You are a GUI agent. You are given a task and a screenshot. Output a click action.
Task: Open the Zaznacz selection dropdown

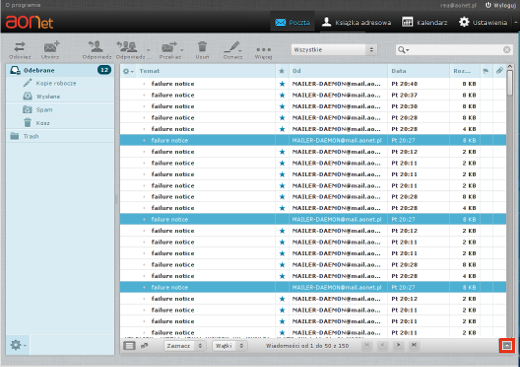184,346
